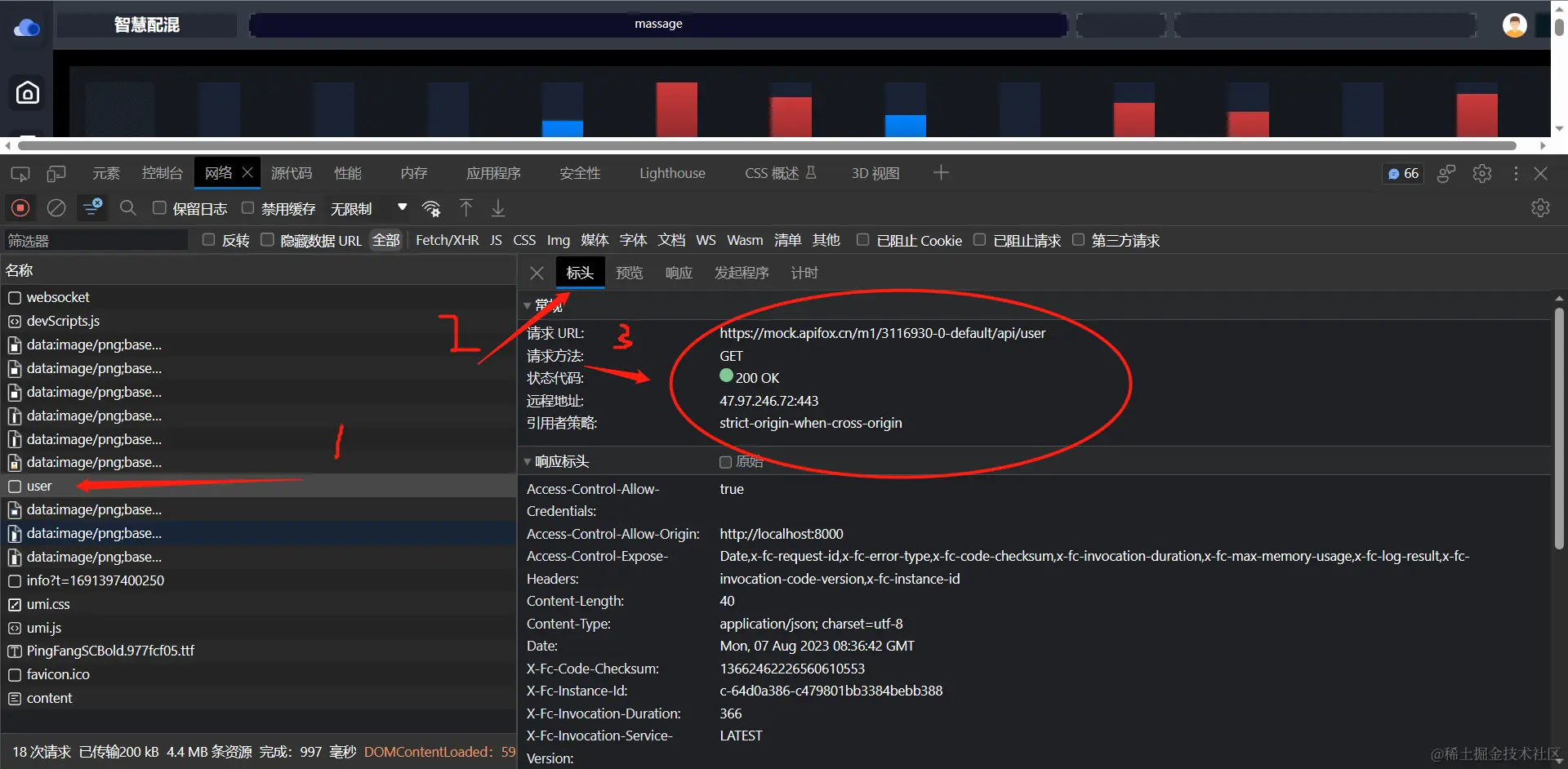
Task: Close the DevTools panel
Action: click(x=1541, y=174)
